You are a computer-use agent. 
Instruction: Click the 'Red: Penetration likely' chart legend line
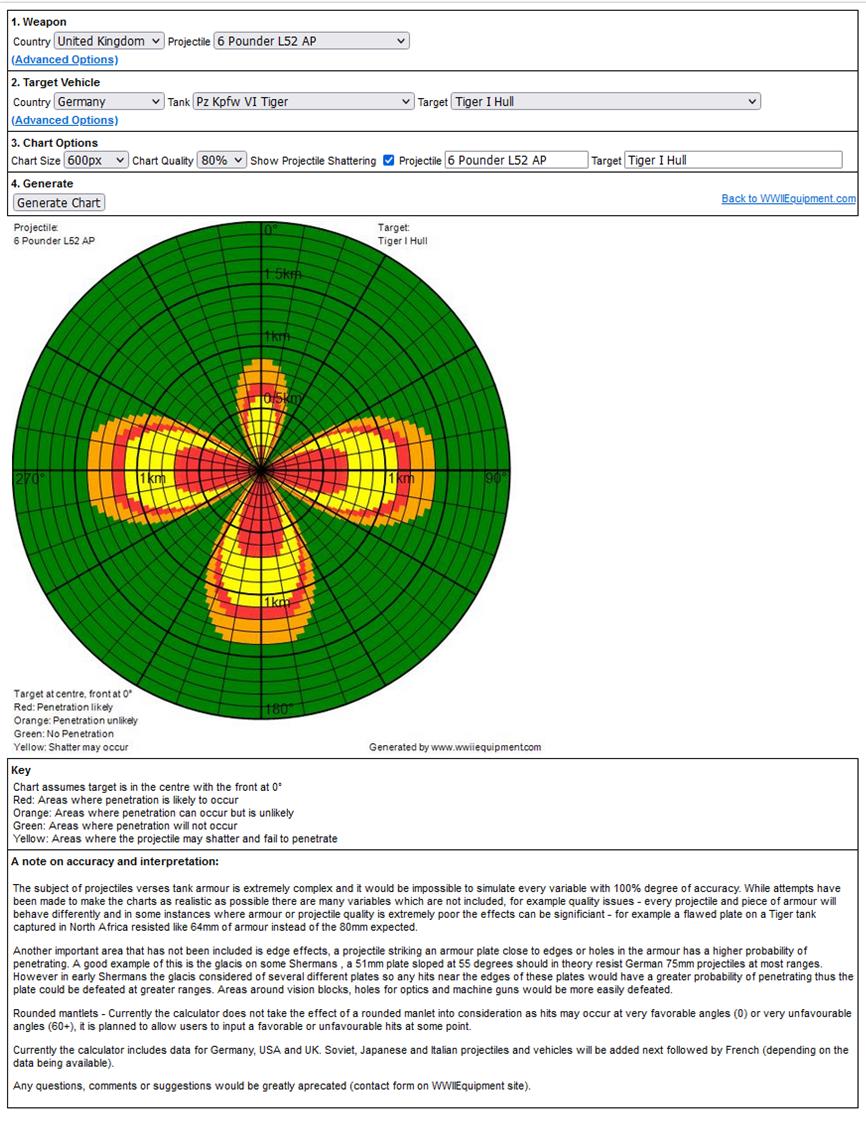pyautogui.click(x=63, y=708)
